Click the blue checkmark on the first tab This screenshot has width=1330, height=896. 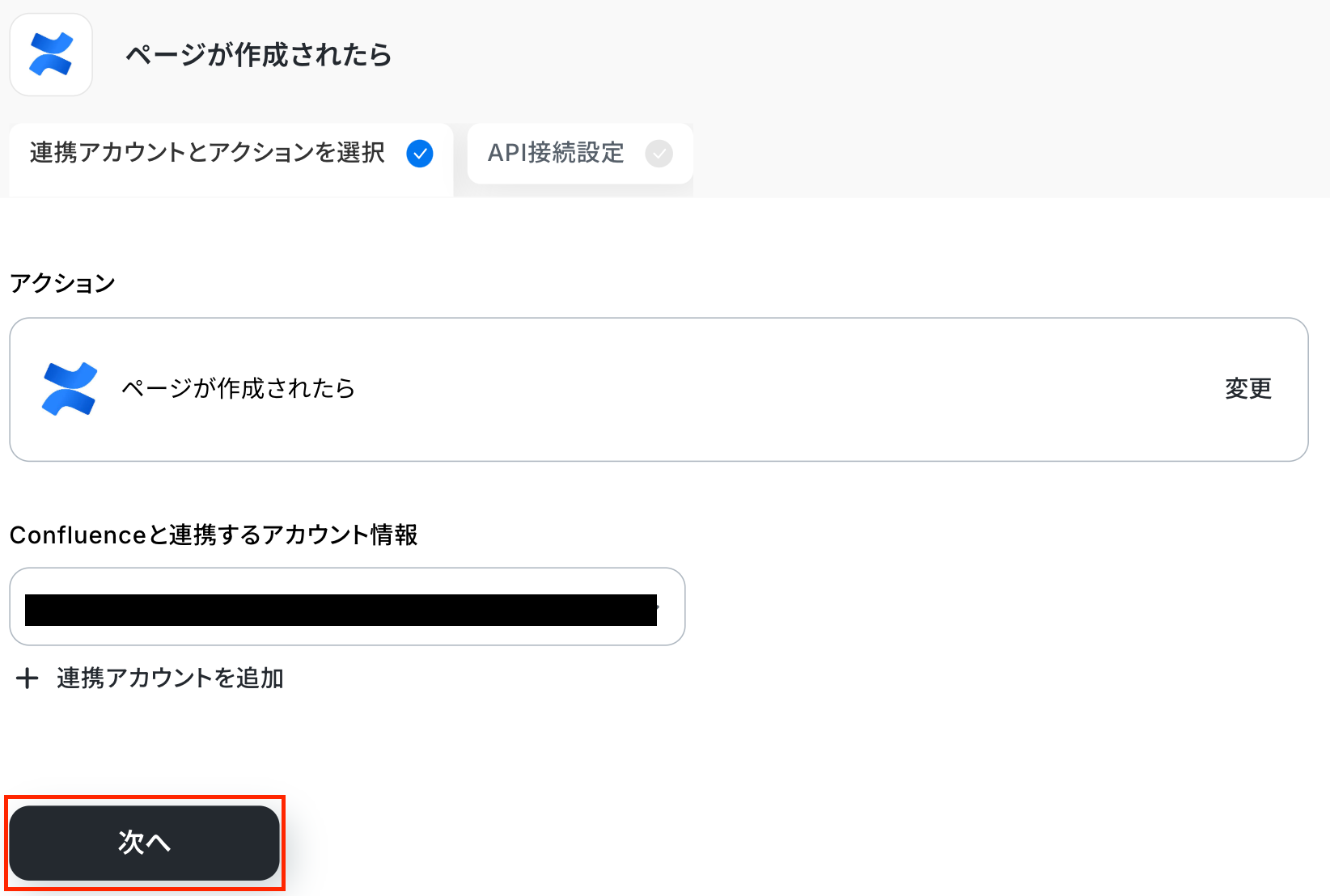(419, 153)
